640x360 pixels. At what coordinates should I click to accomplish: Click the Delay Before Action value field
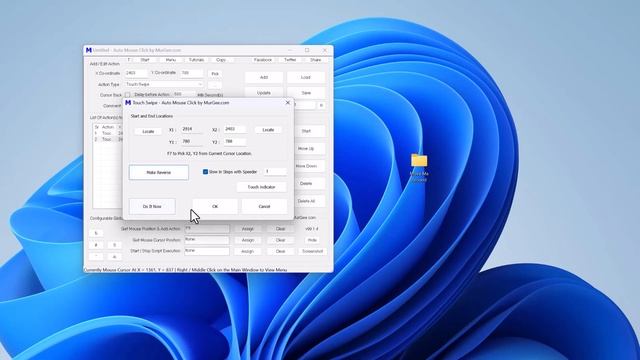coord(184,94)
